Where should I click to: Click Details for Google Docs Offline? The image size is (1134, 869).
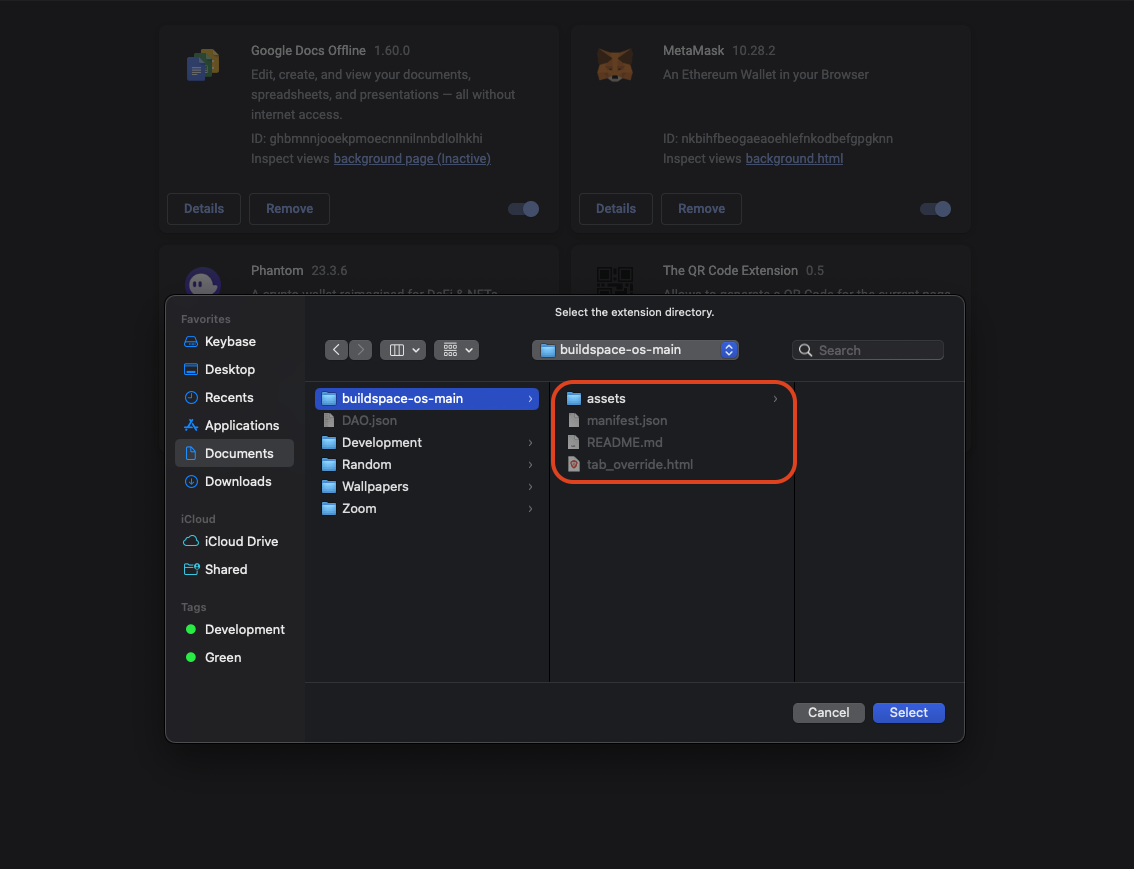[204, 209]
